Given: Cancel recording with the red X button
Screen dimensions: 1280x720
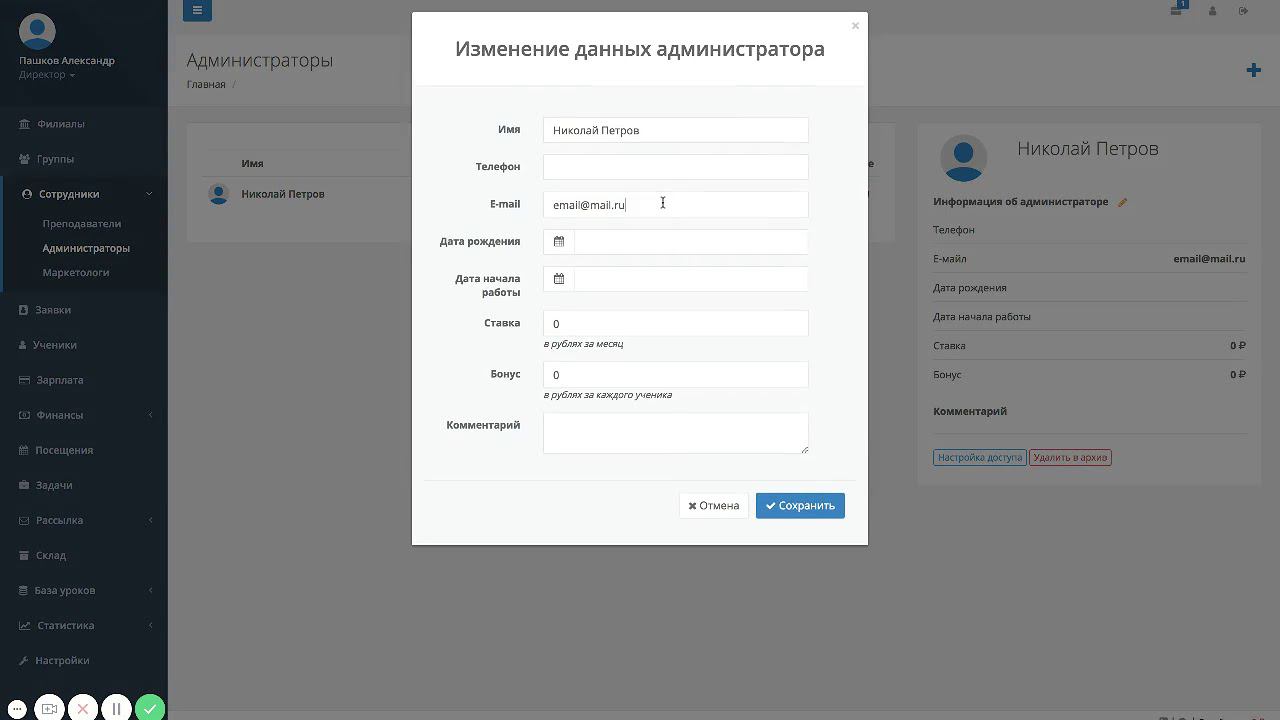Looking at the screenshot, I should pyautogui.click(x=83, y=708).
